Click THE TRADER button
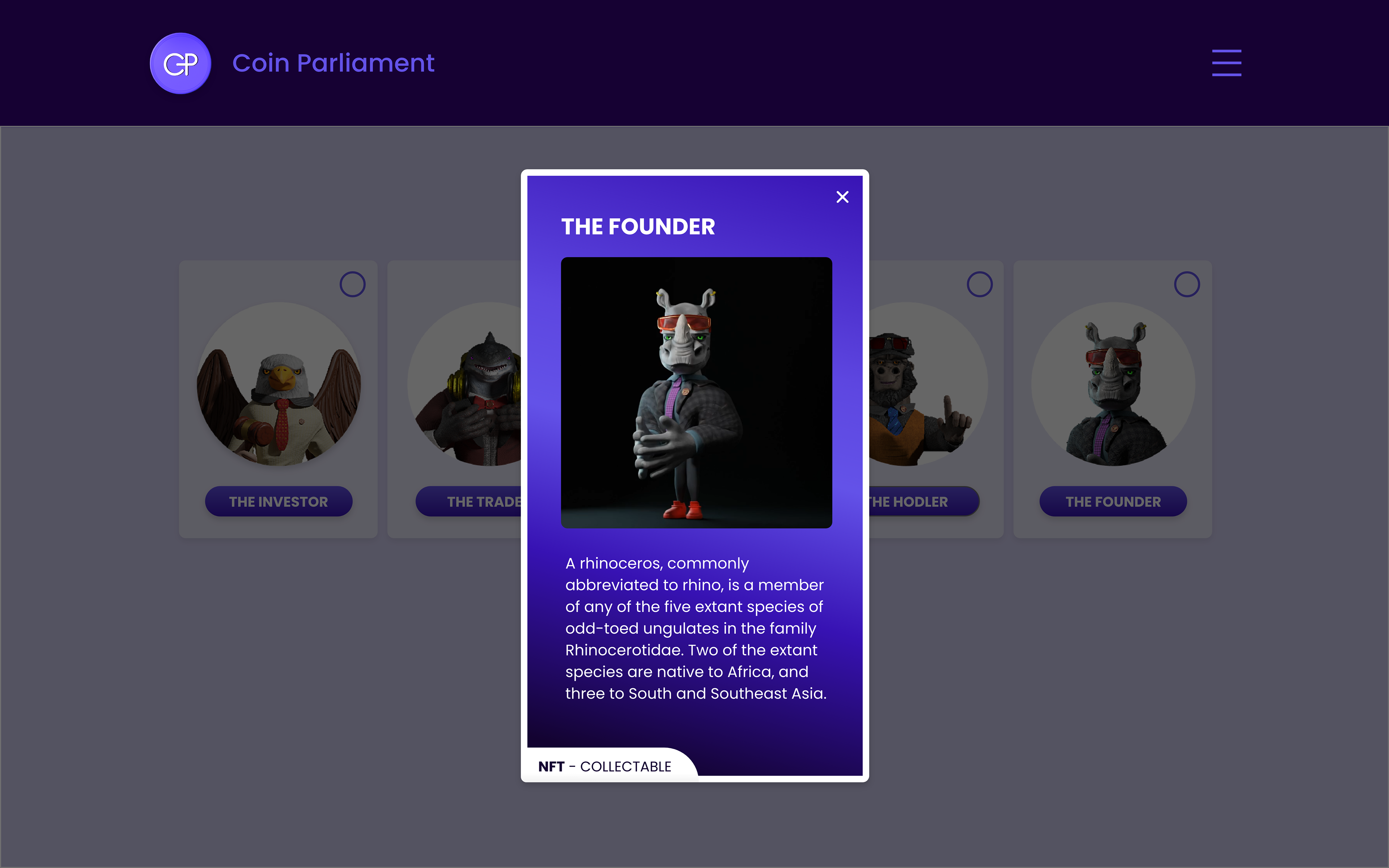Screen dimensions: 1389x868 [x=468, y=501]
